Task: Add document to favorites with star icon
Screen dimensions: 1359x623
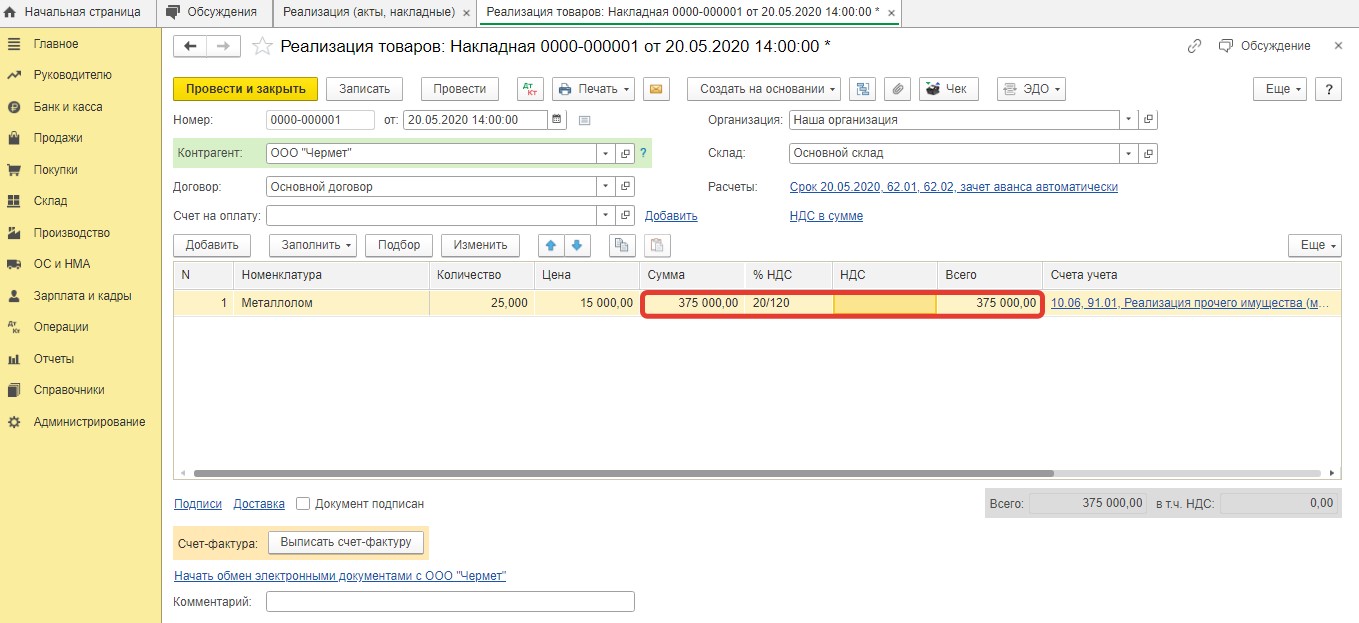Action: pos(262,46)
